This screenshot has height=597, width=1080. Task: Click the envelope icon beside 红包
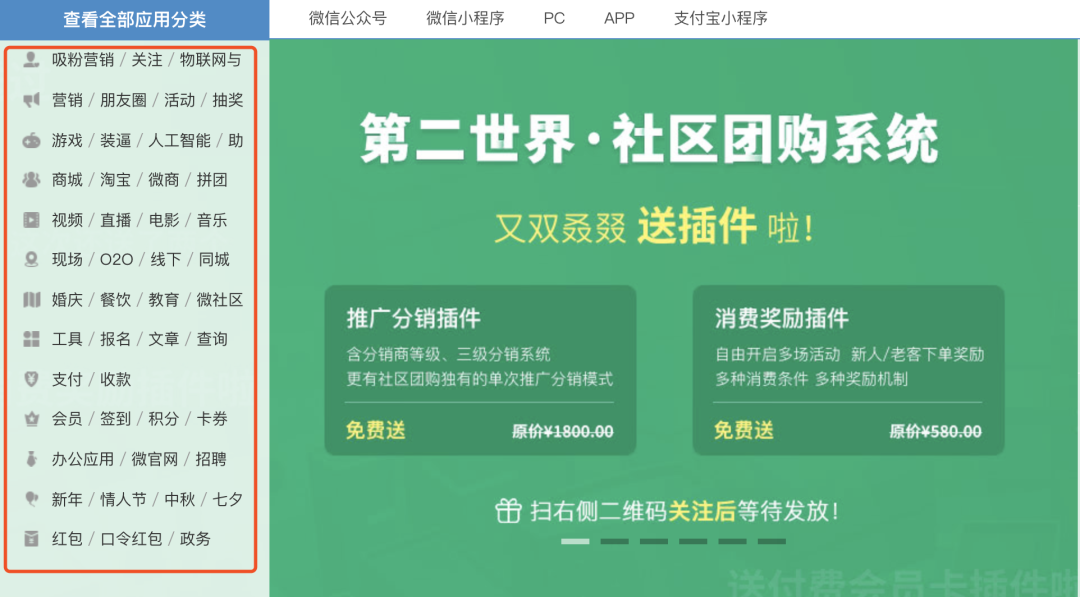coord(31,538)
